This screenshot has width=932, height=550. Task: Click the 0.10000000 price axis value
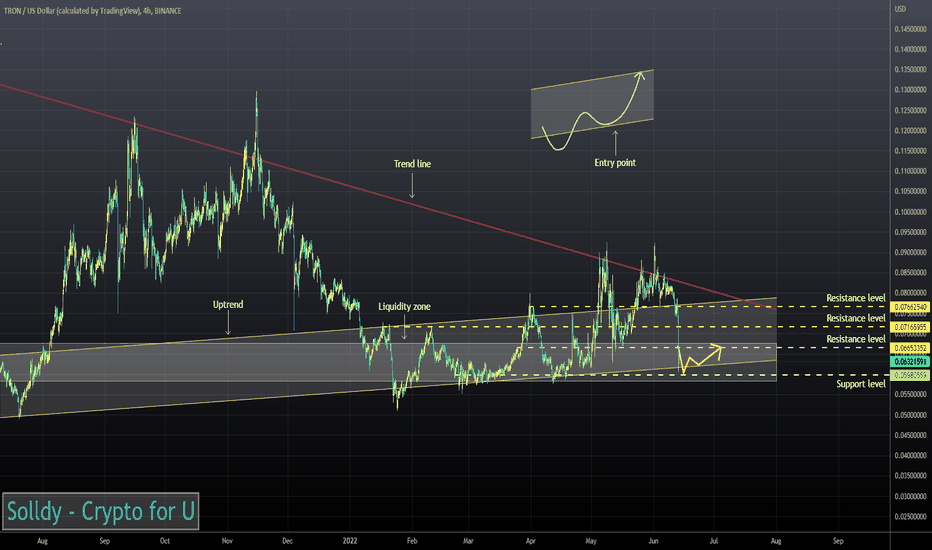[x=910, y=212]
